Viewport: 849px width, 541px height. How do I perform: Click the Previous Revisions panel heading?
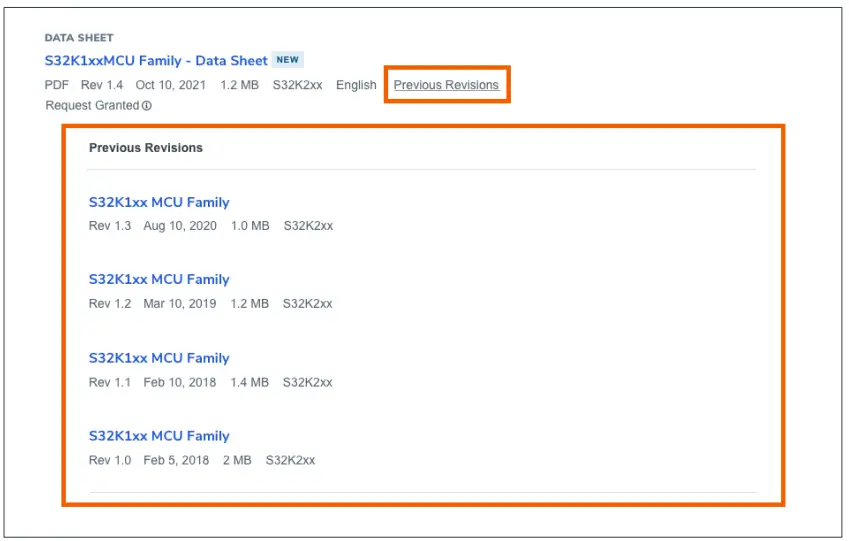pyautogui.click(x=146, y=148)
